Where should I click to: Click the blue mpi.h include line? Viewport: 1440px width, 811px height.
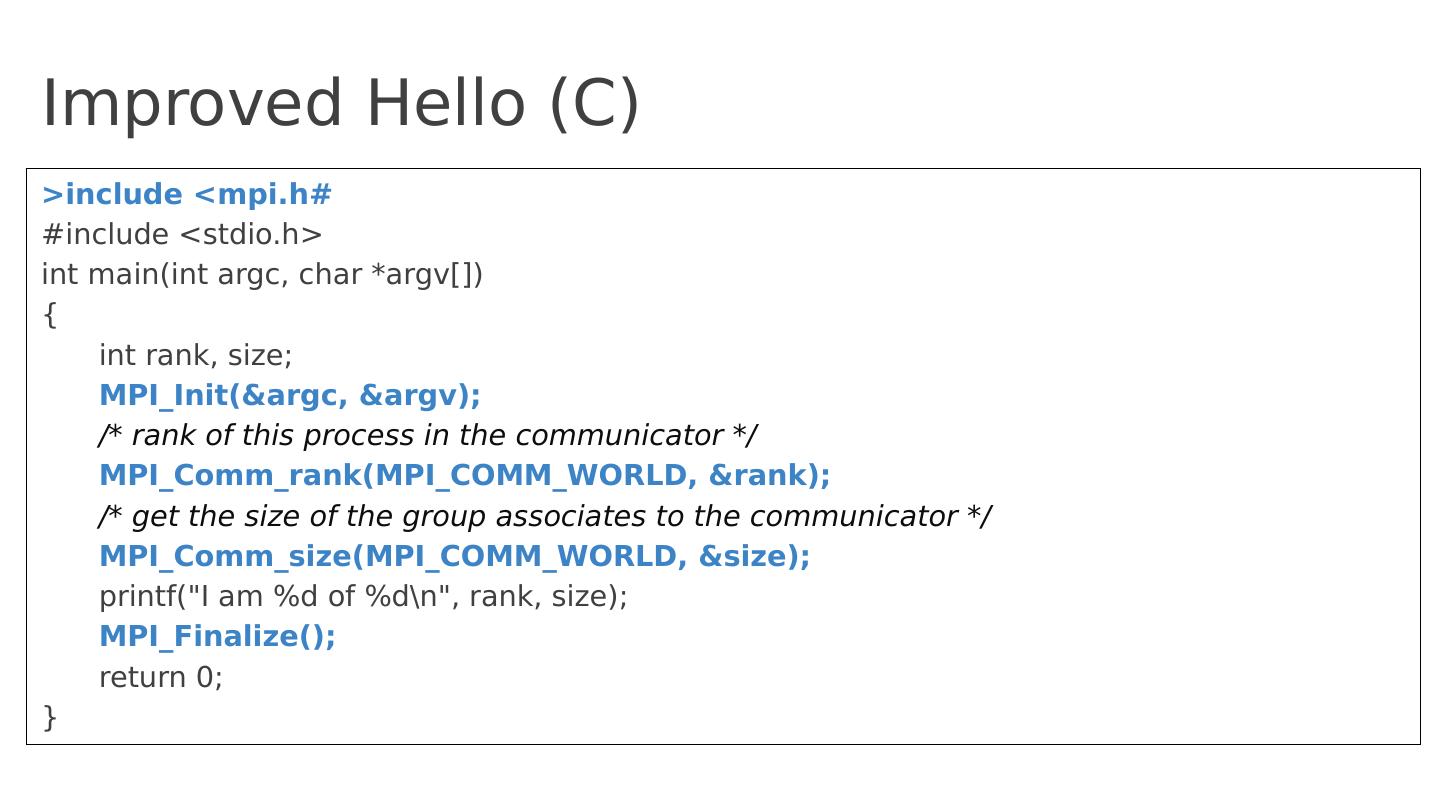click(x=187, y=194)
